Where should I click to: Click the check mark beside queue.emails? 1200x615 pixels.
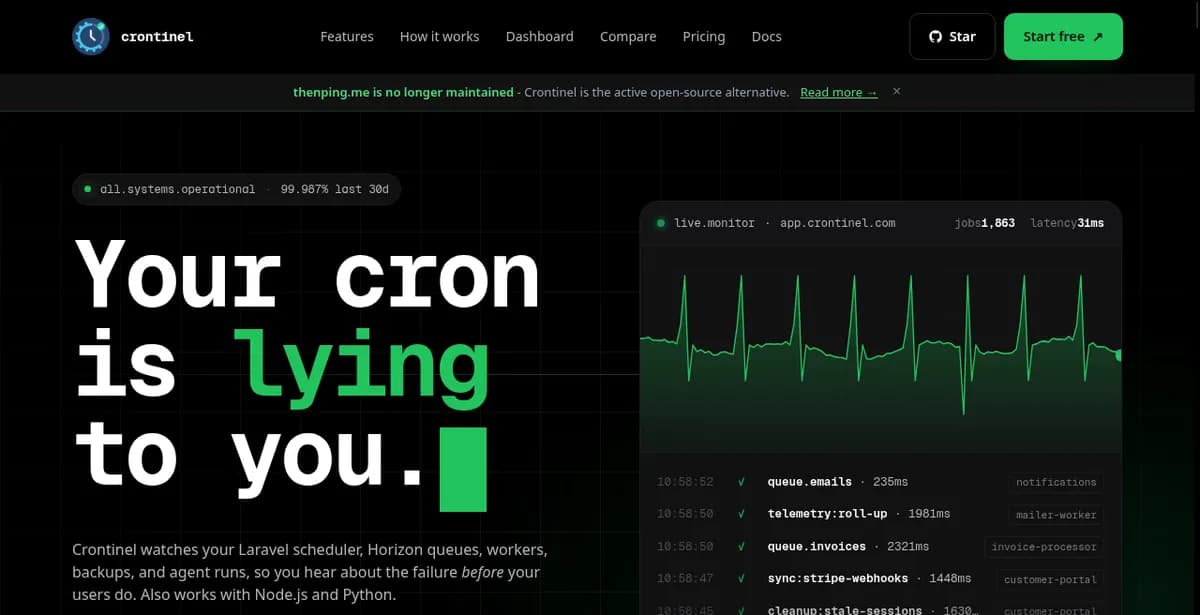click(741, 482)
